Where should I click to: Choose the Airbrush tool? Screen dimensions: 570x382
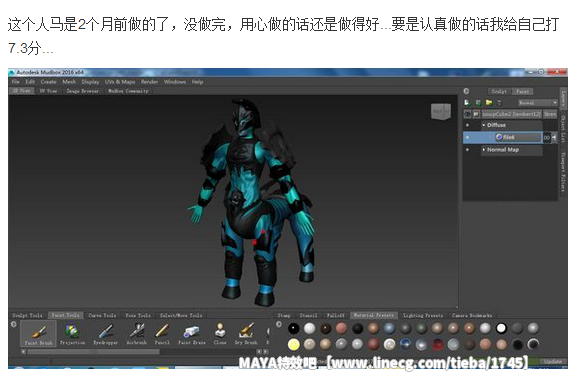click(137, 334)
